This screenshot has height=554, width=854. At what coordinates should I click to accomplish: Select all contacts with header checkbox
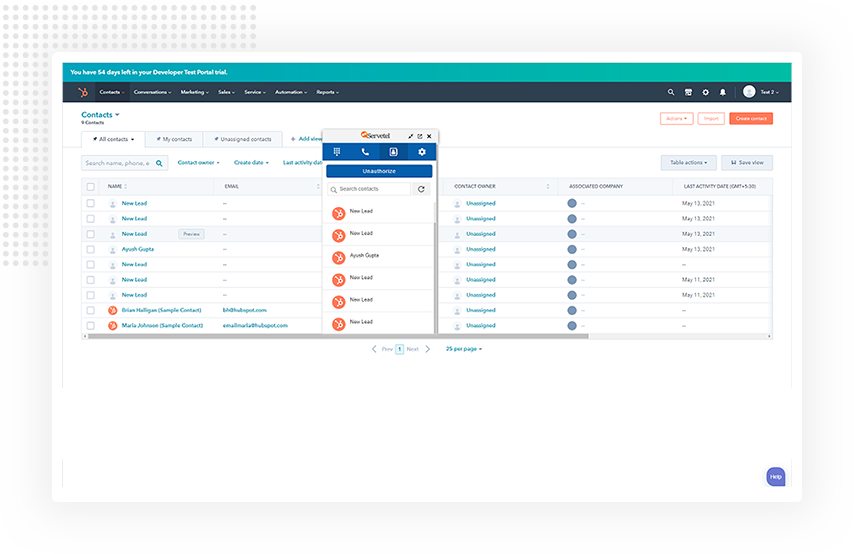click(90, 187)
